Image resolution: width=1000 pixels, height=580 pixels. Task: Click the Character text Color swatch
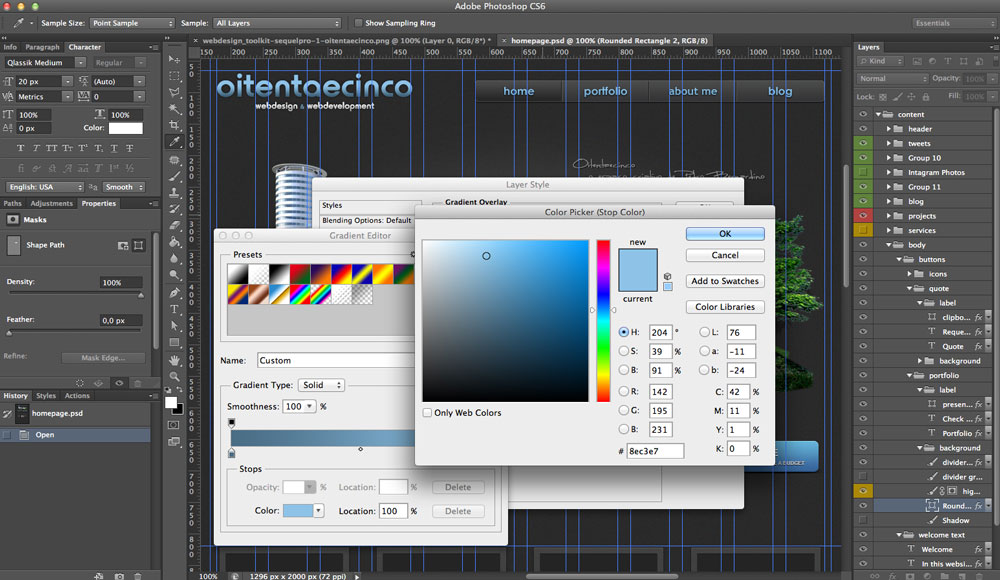126,128
